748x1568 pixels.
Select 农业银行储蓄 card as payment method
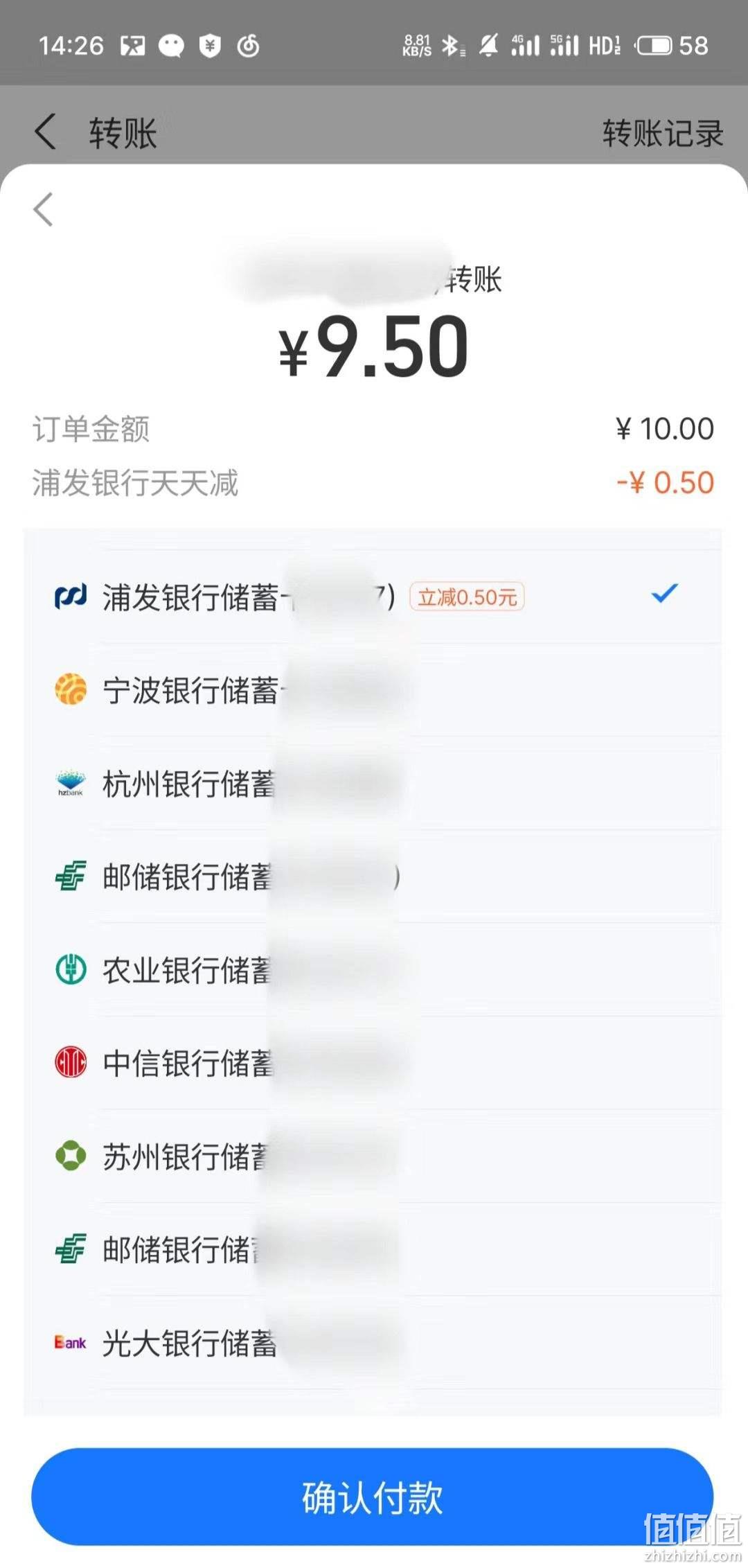[x=373, y=969]
